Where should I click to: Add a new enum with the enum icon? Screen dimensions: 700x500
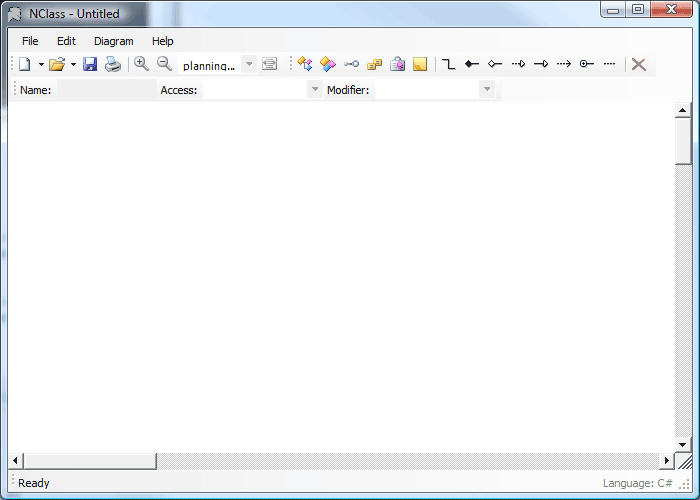374,64
